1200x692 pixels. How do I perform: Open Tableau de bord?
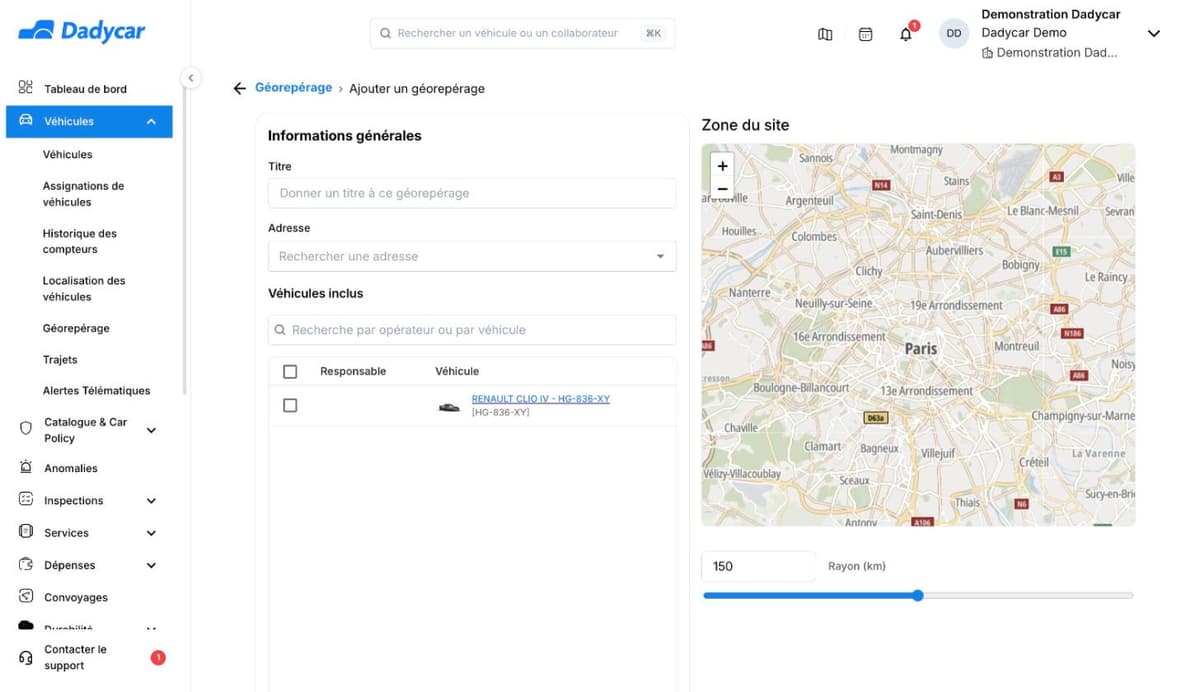point(85,89)
